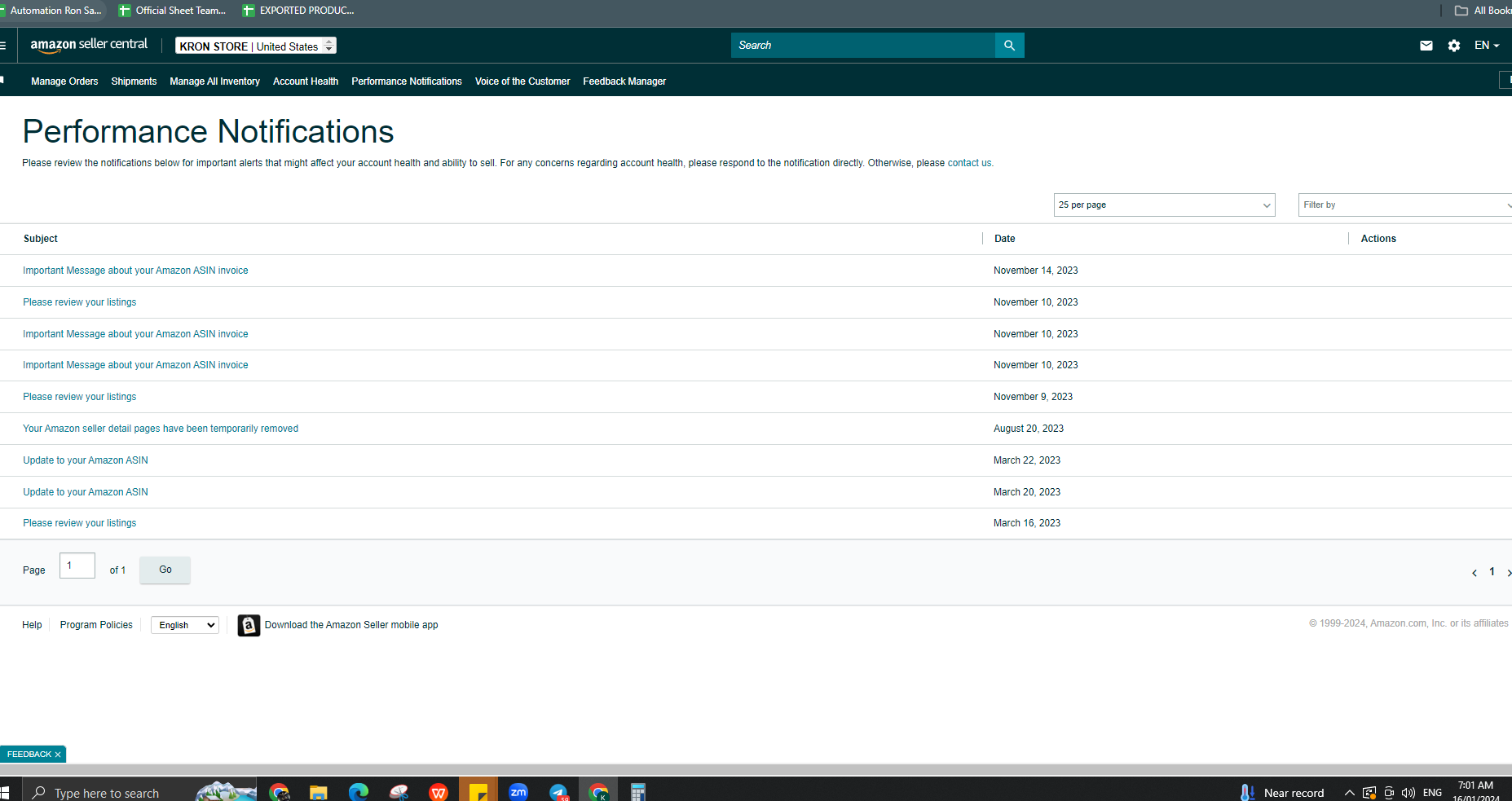Focus the top Search field
Viewport: 1512px width, 801px height.
862,46
